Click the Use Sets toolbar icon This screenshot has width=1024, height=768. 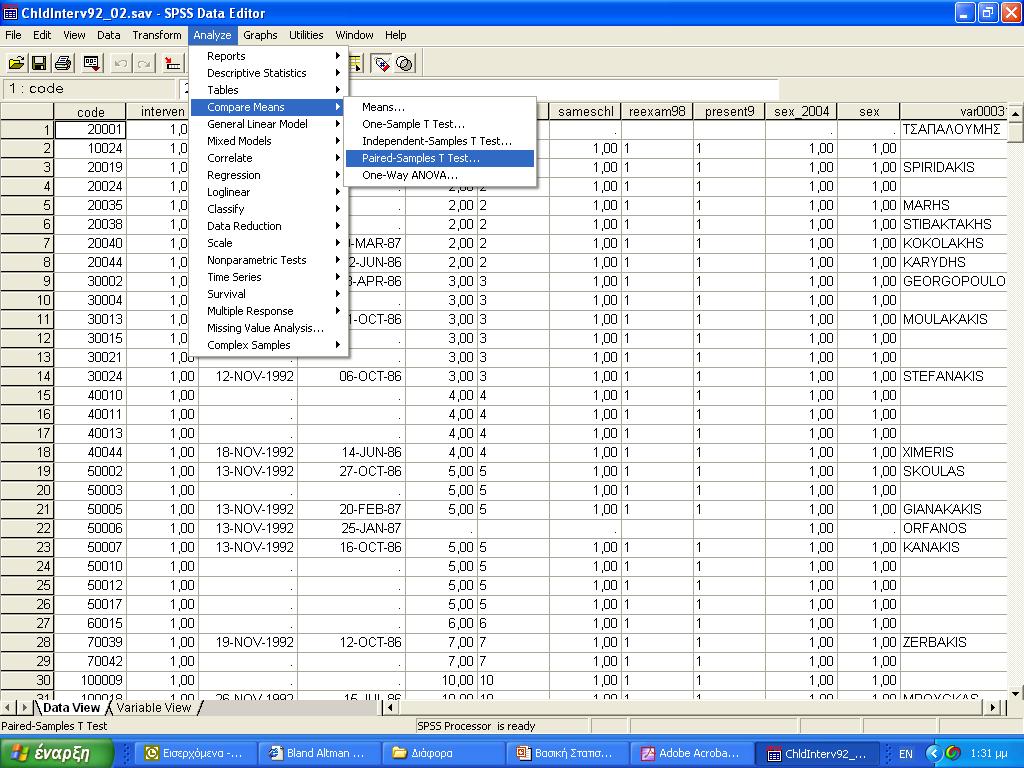(405, 63)
